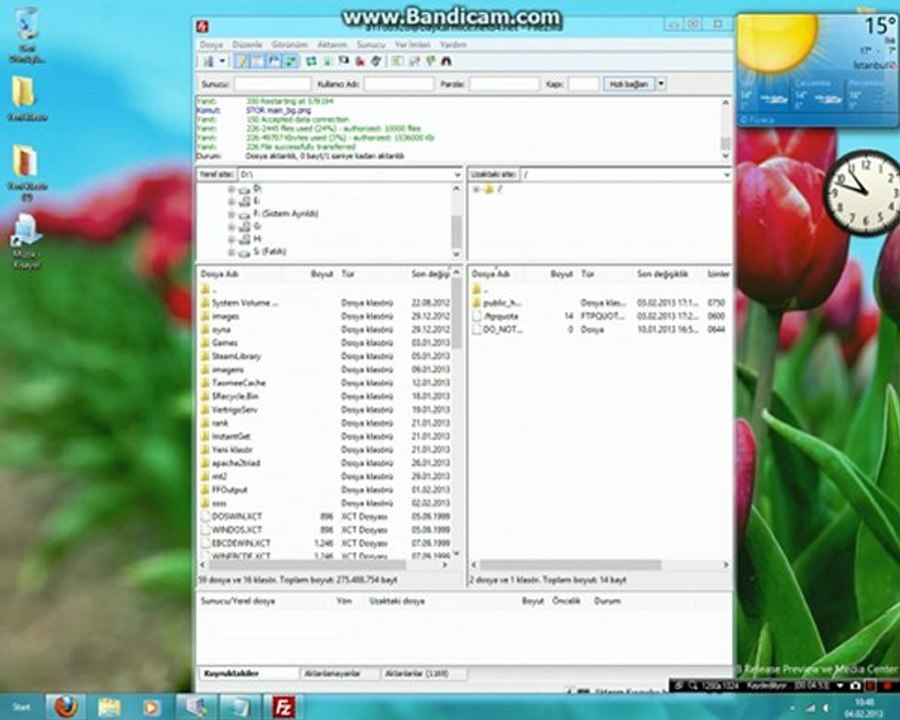This screenshot has width=900, height=720.
Task: Select .ftpquota file in remote list
Action: click(x=500, y=316)
